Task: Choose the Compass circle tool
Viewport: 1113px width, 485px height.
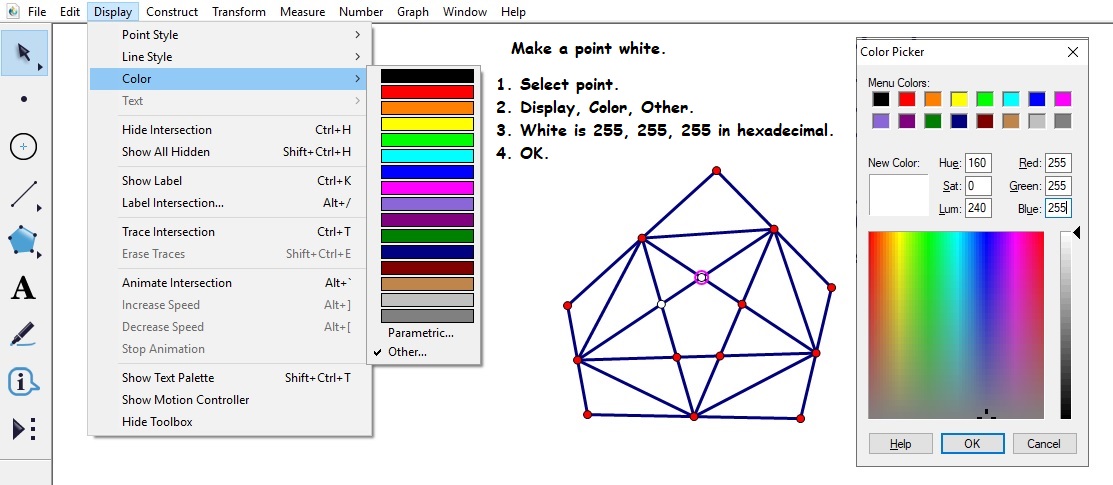Action: (x=24, y=147)
